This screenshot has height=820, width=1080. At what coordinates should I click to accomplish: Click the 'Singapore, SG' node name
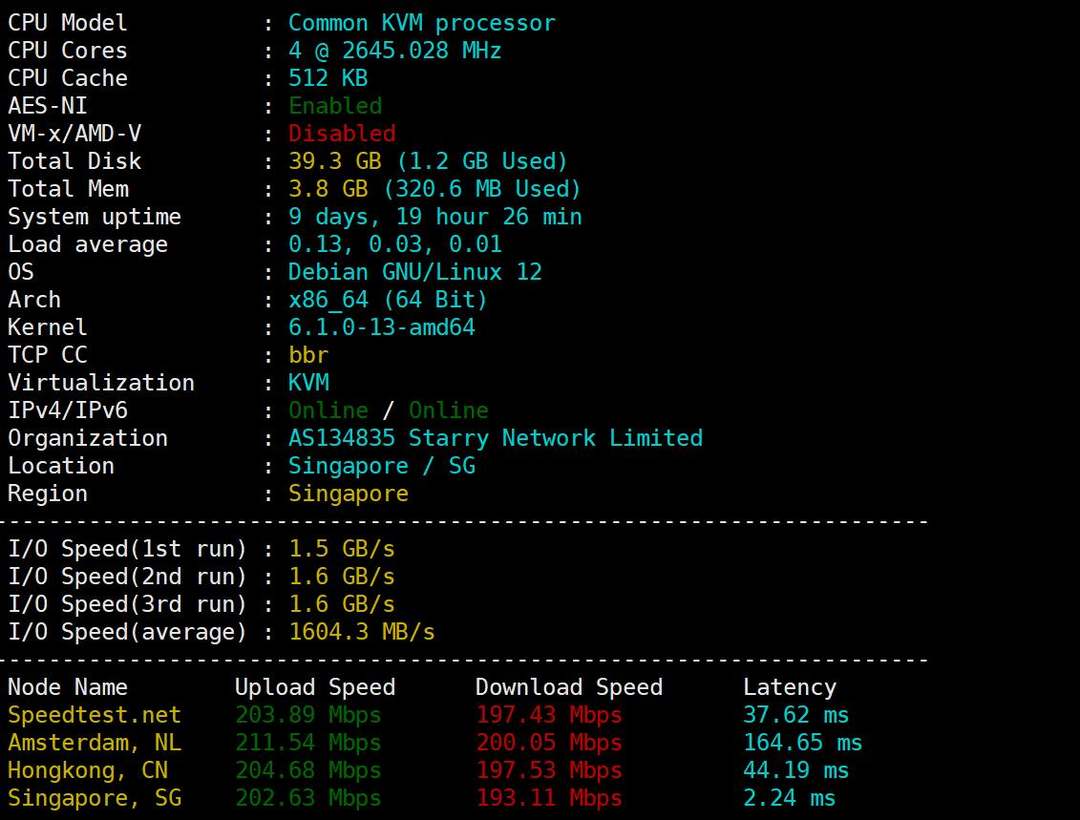(94, 797)
